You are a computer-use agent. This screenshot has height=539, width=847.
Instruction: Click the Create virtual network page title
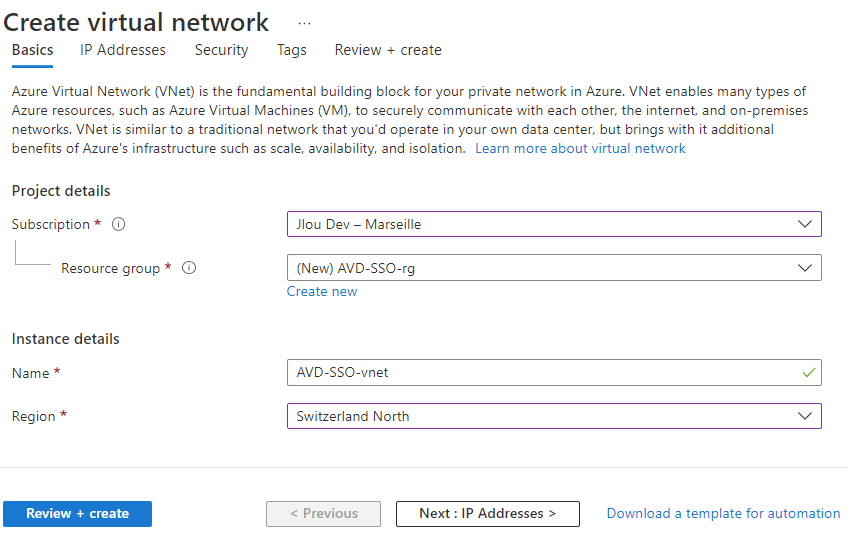coord(136,23)
